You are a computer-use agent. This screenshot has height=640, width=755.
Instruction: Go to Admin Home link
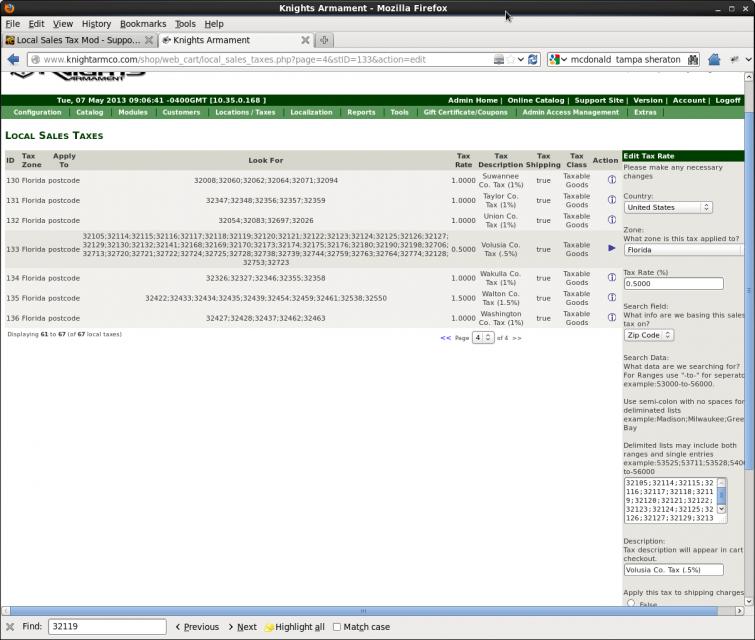point(472,100)
